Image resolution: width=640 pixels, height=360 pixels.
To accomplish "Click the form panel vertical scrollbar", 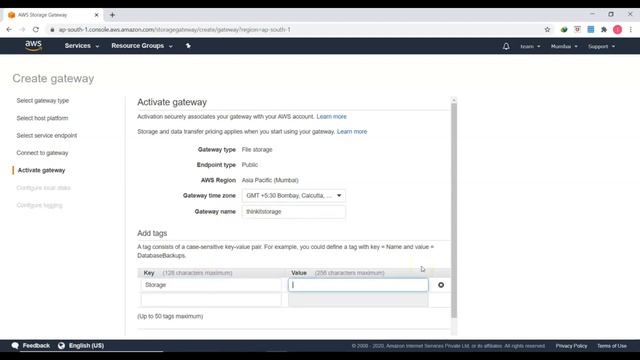I will 454,210.
